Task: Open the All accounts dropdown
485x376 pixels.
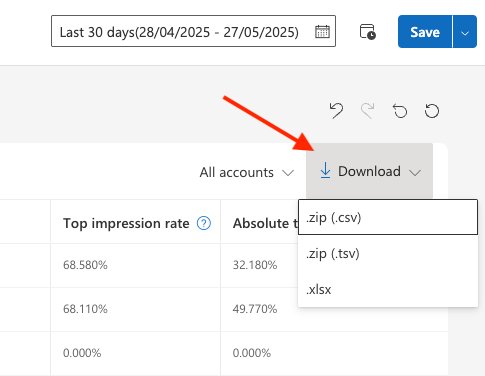Action: [247, 172]
